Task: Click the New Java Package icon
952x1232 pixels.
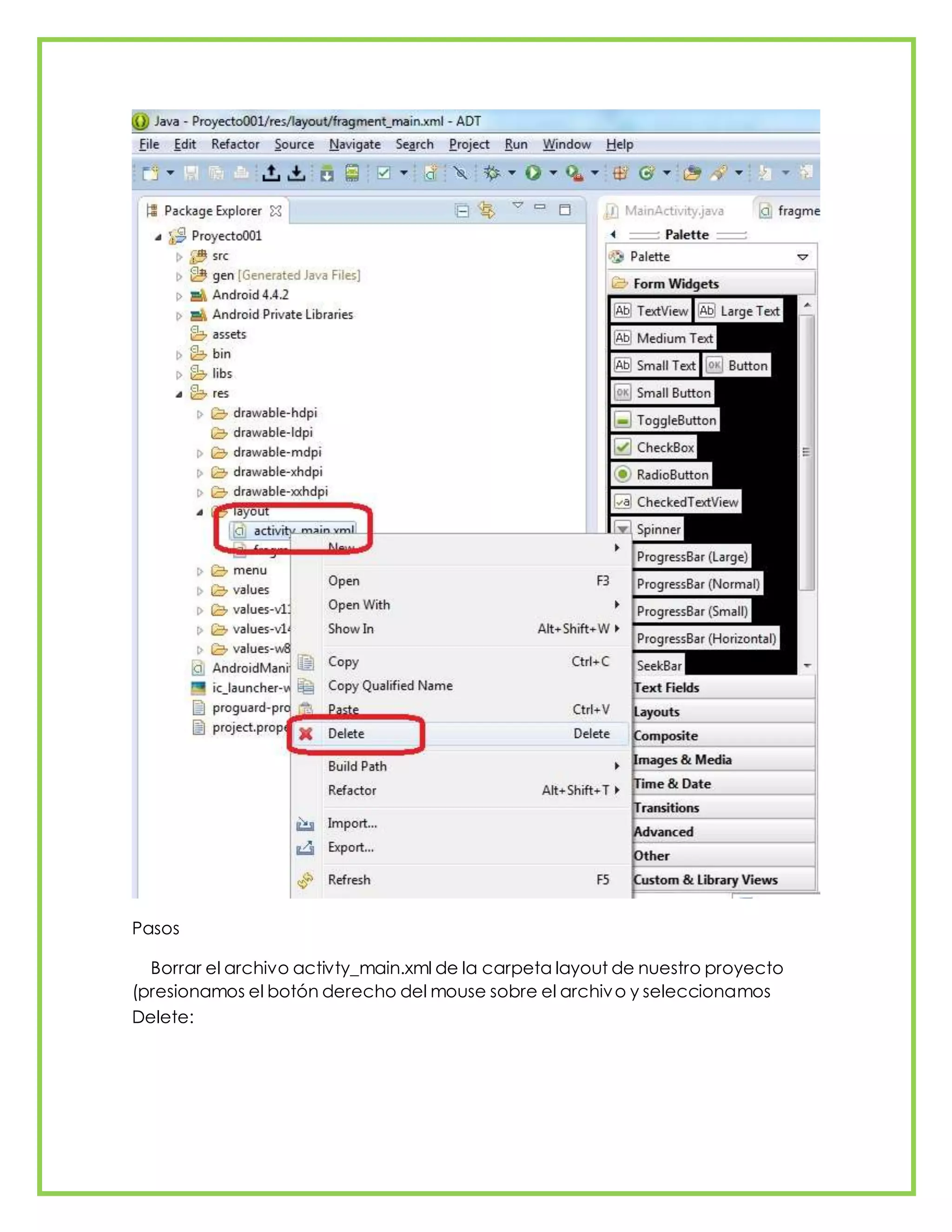Action: coord(621,172)
